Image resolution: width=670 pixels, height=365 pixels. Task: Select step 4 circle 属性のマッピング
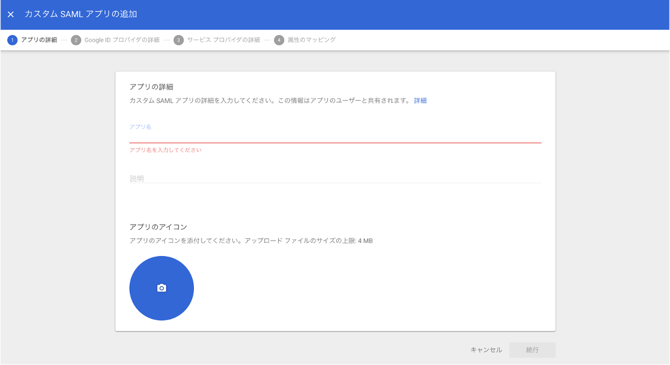[x=279, y=40]
